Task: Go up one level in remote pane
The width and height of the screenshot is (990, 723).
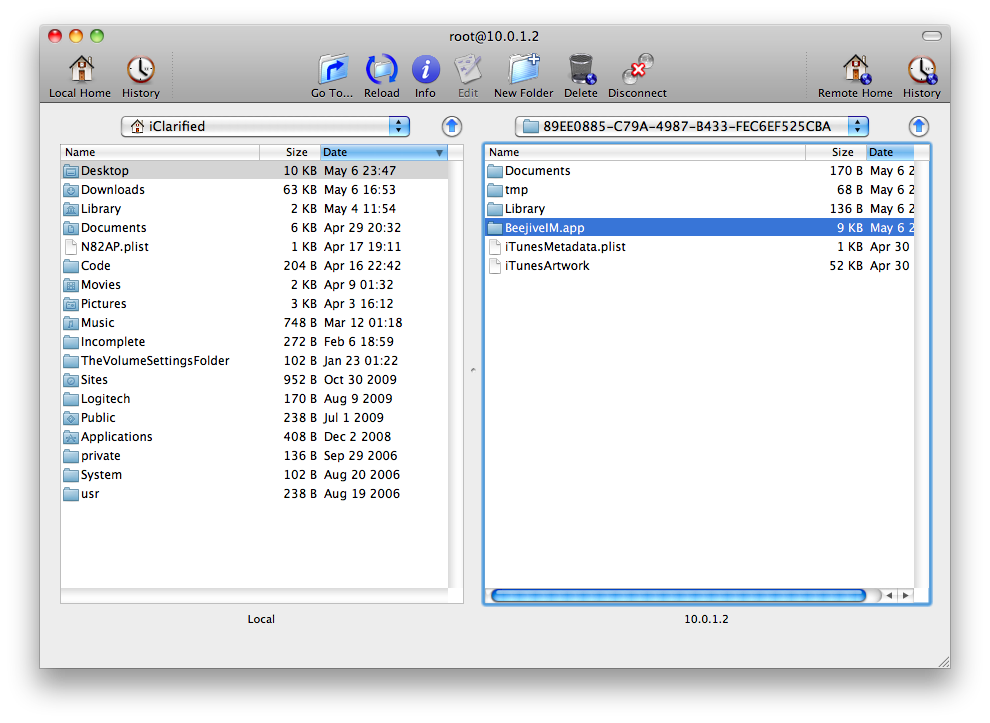Action: 919,126
